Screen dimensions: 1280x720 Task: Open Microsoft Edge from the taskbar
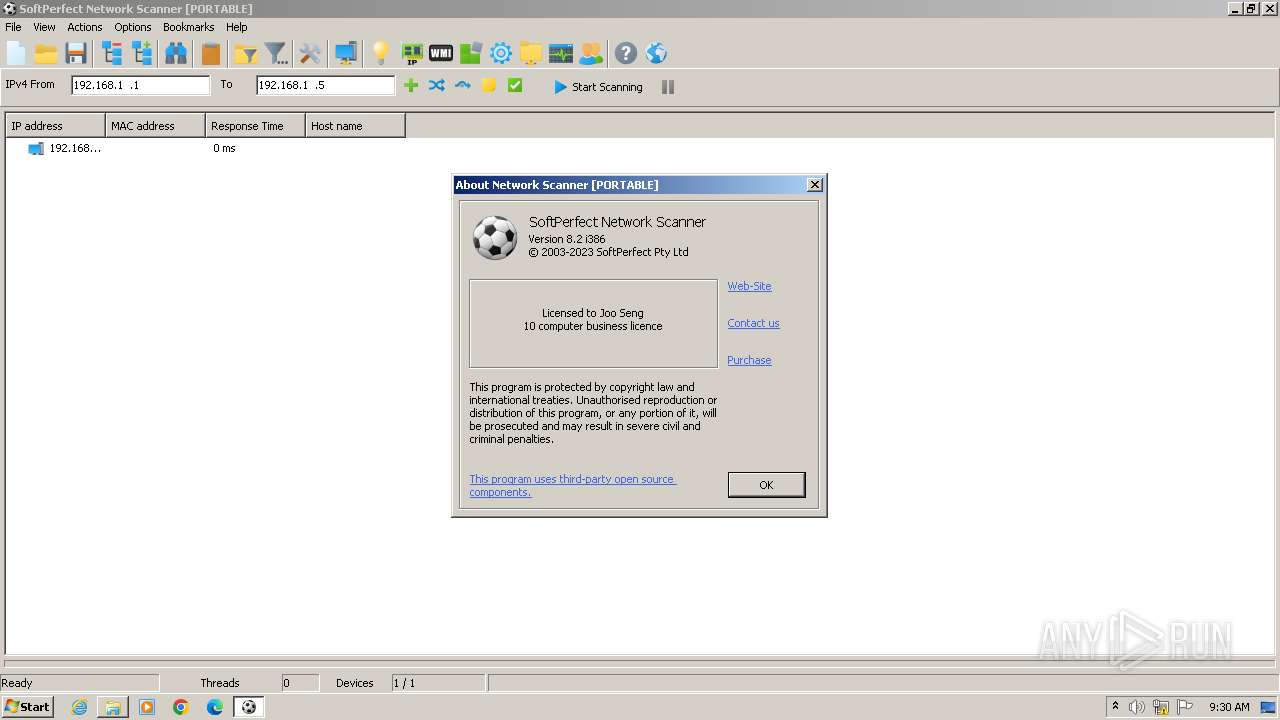click(215, 707)
